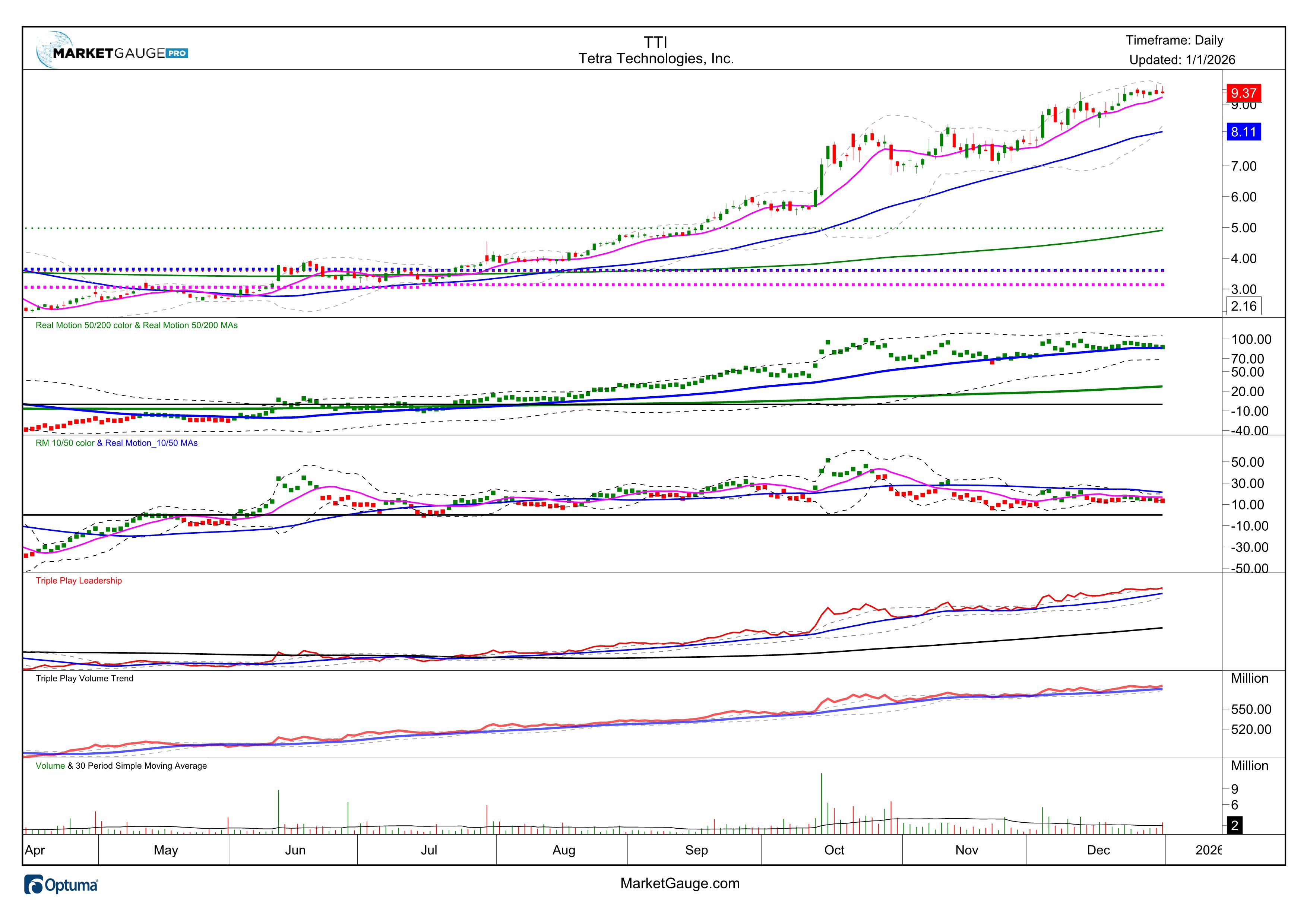Click the PRO badge in logo
This screenshot has width=1307, height=924.
pyautogui.click(x=177, y=53)
